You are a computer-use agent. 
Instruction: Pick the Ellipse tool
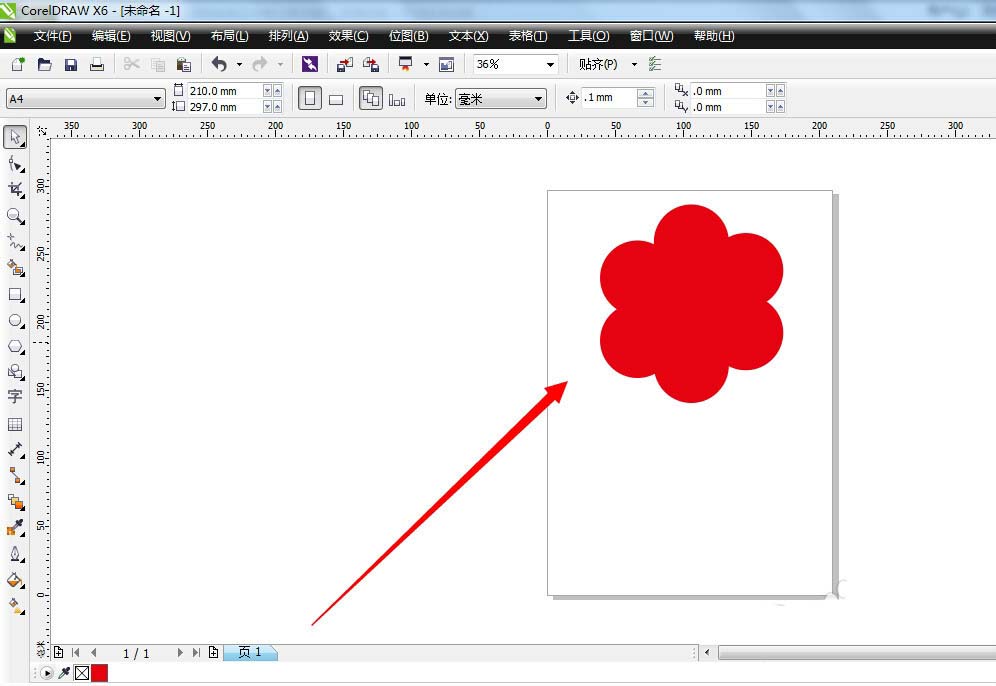[15, 321]
